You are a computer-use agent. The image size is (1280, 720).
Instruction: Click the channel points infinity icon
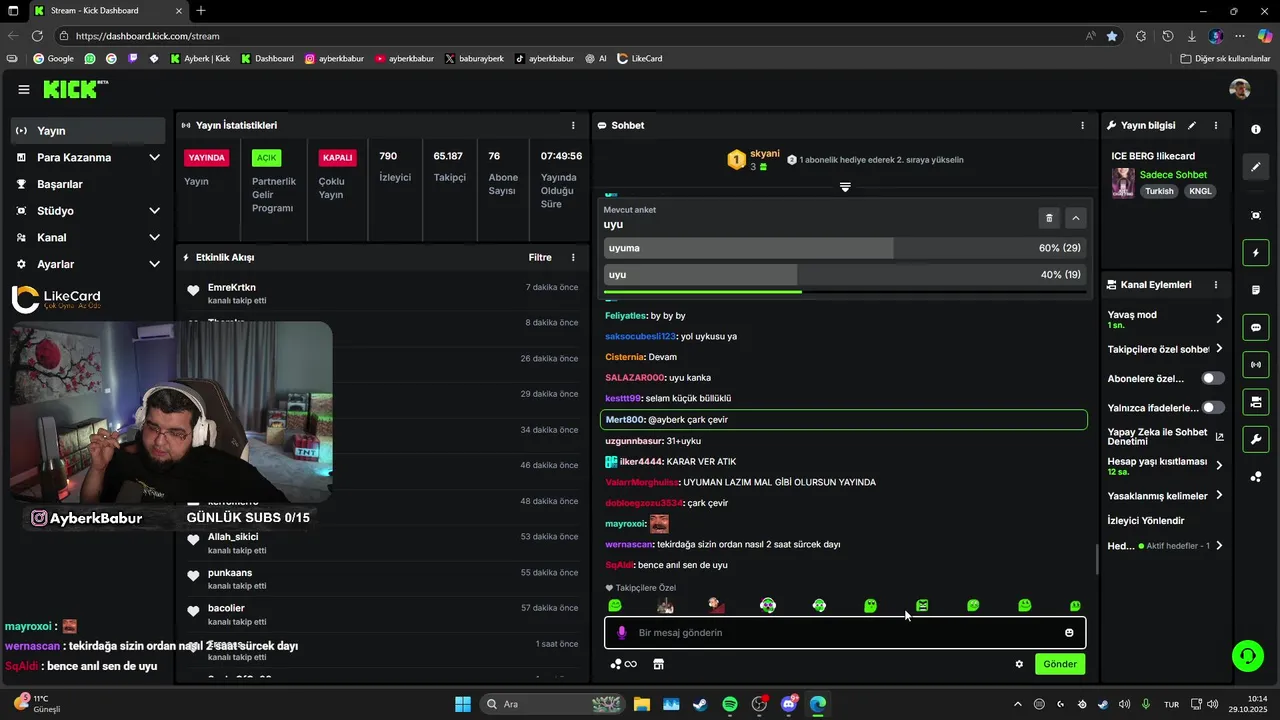[x=623, y=664]
